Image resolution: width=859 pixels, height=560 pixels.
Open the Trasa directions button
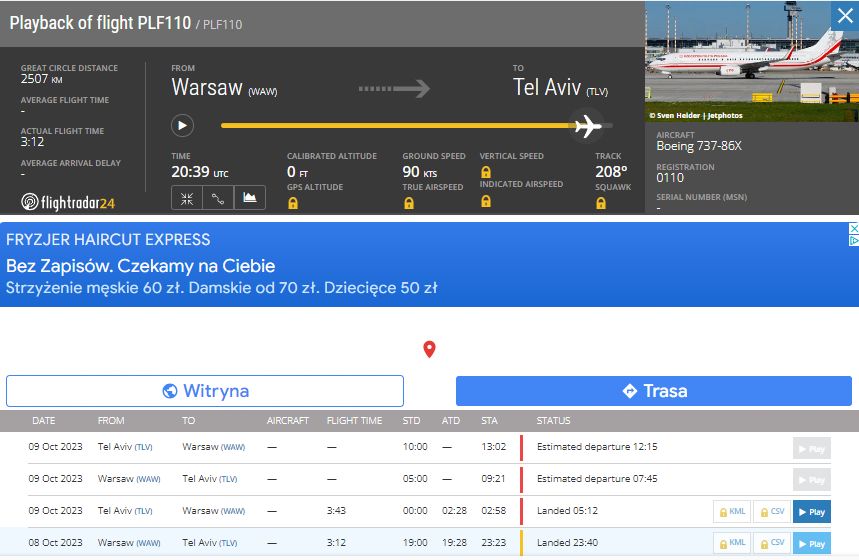[654, 391]
